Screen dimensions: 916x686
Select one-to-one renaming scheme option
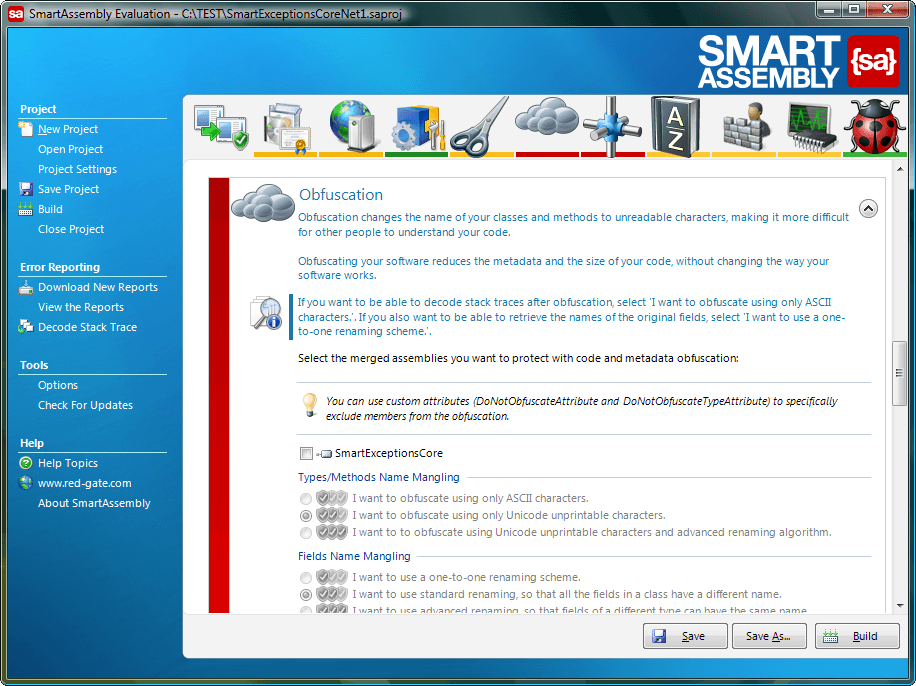click(306, 578)
